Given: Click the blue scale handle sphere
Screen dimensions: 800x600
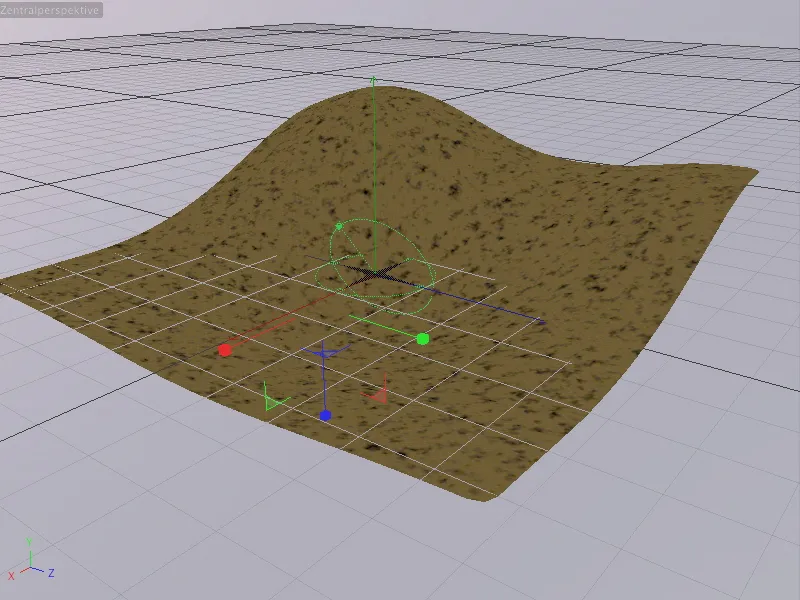Looking at the screenshot, I should pyautogui.click(x=326, y=415).
